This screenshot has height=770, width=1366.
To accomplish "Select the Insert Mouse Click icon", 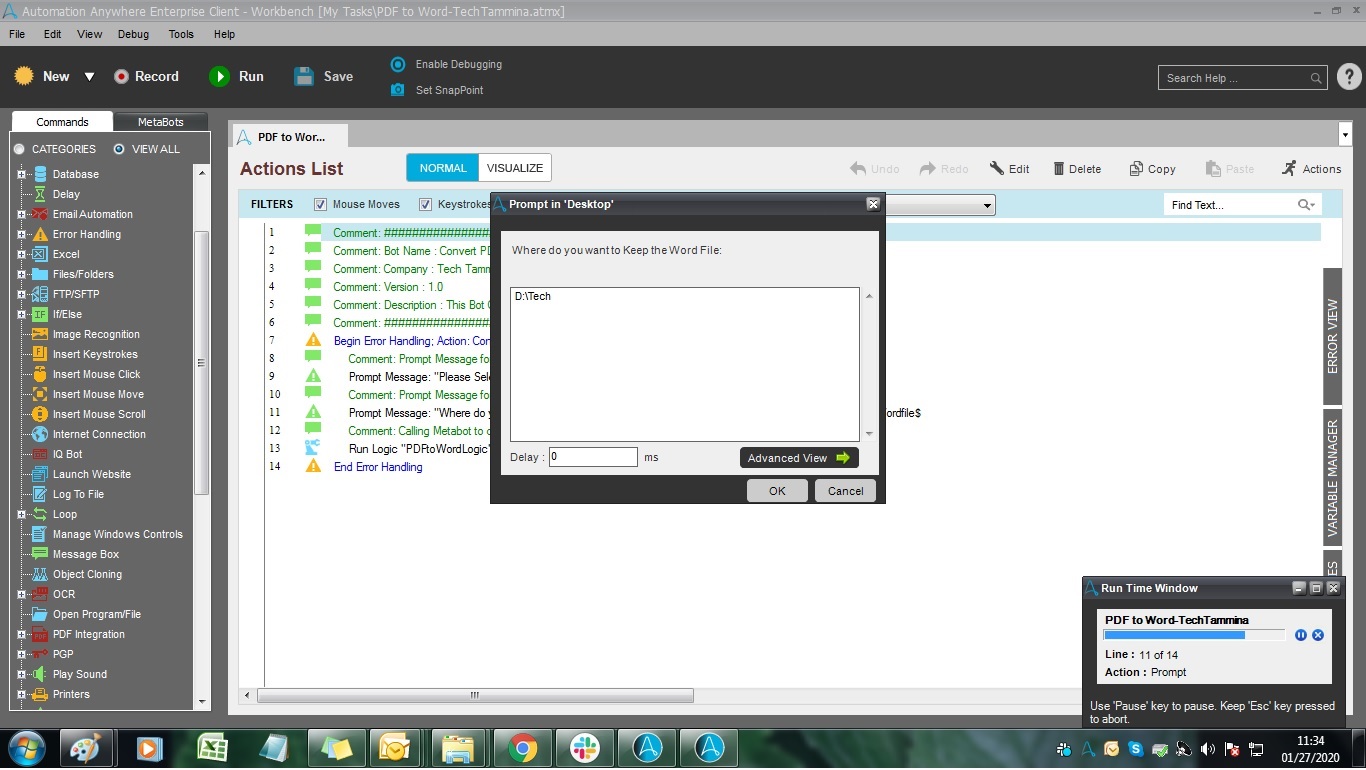I will (x=40, y=374).
